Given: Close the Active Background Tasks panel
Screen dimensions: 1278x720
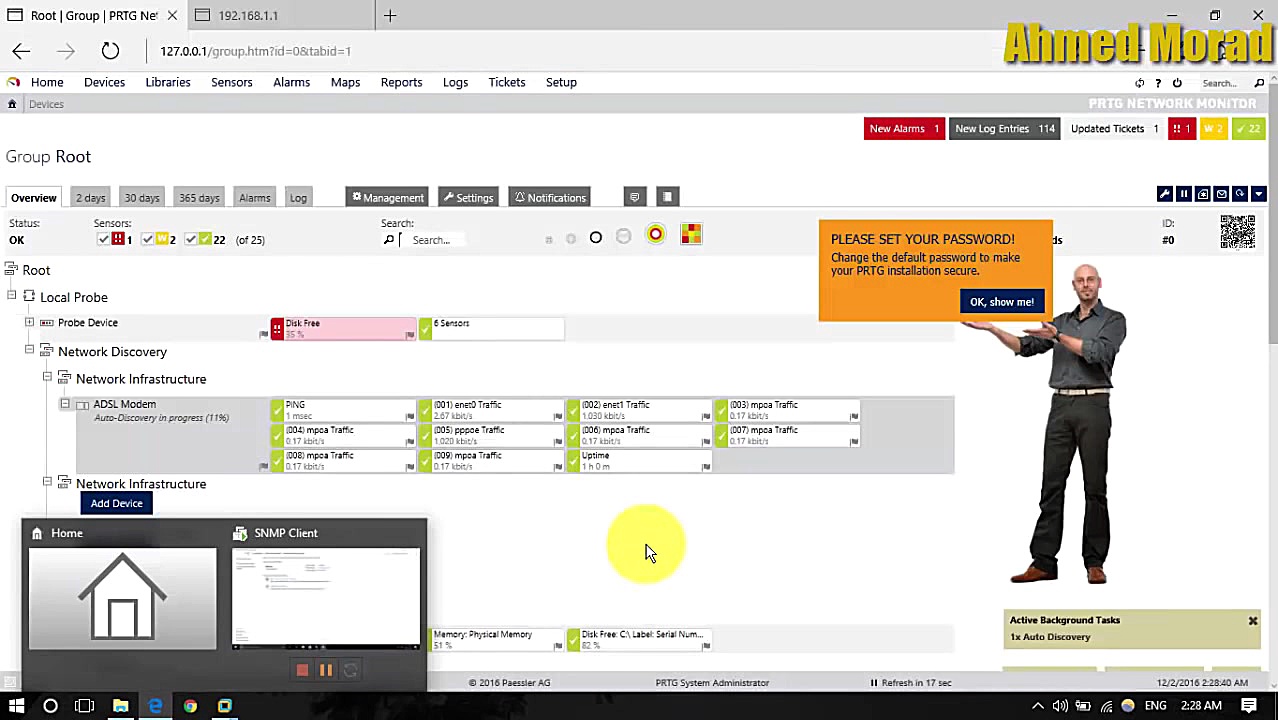Looking at the screenshot, I should point(1252,621).
